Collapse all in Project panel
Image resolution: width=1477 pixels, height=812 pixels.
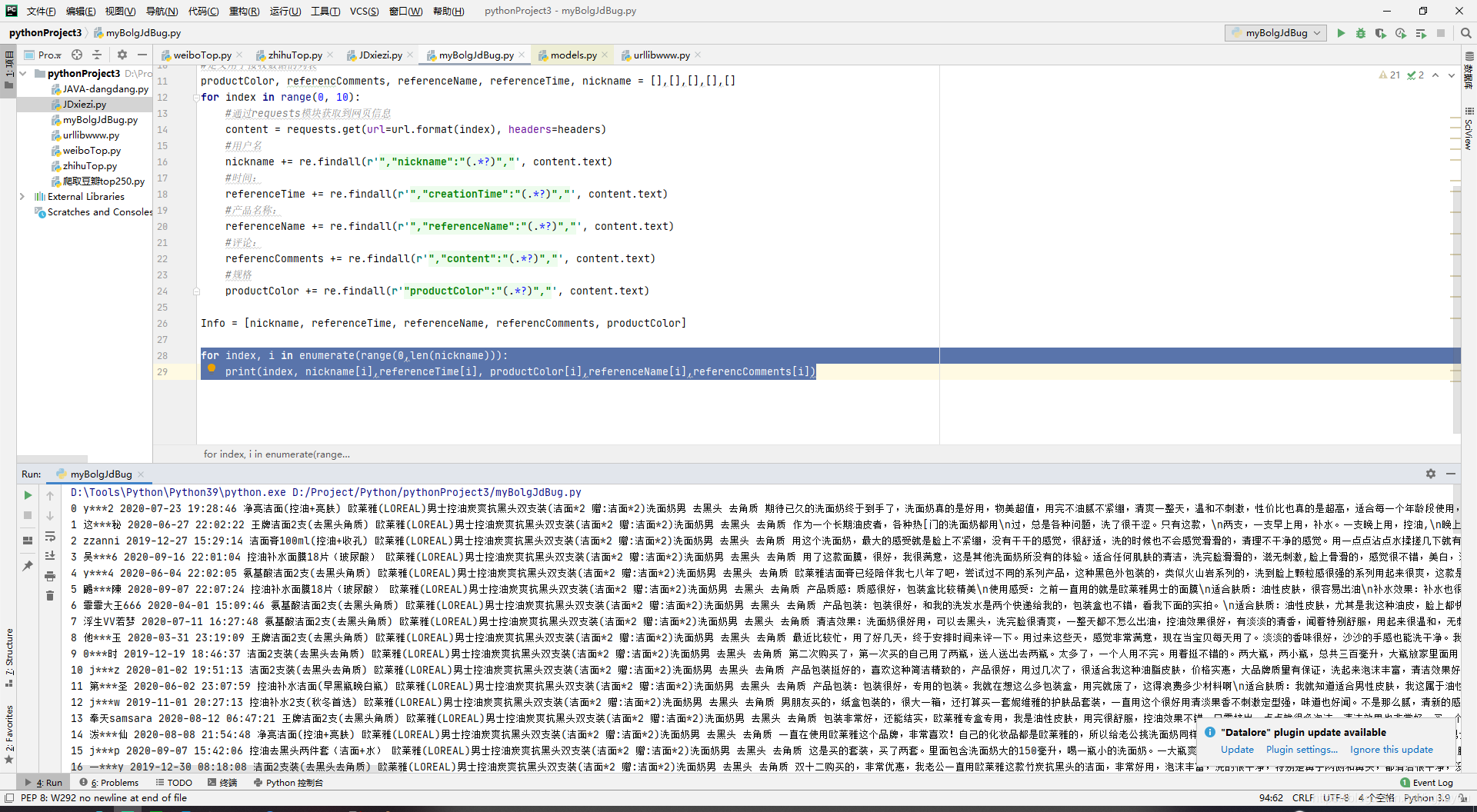pyautogui.click(x=97, y=55)
